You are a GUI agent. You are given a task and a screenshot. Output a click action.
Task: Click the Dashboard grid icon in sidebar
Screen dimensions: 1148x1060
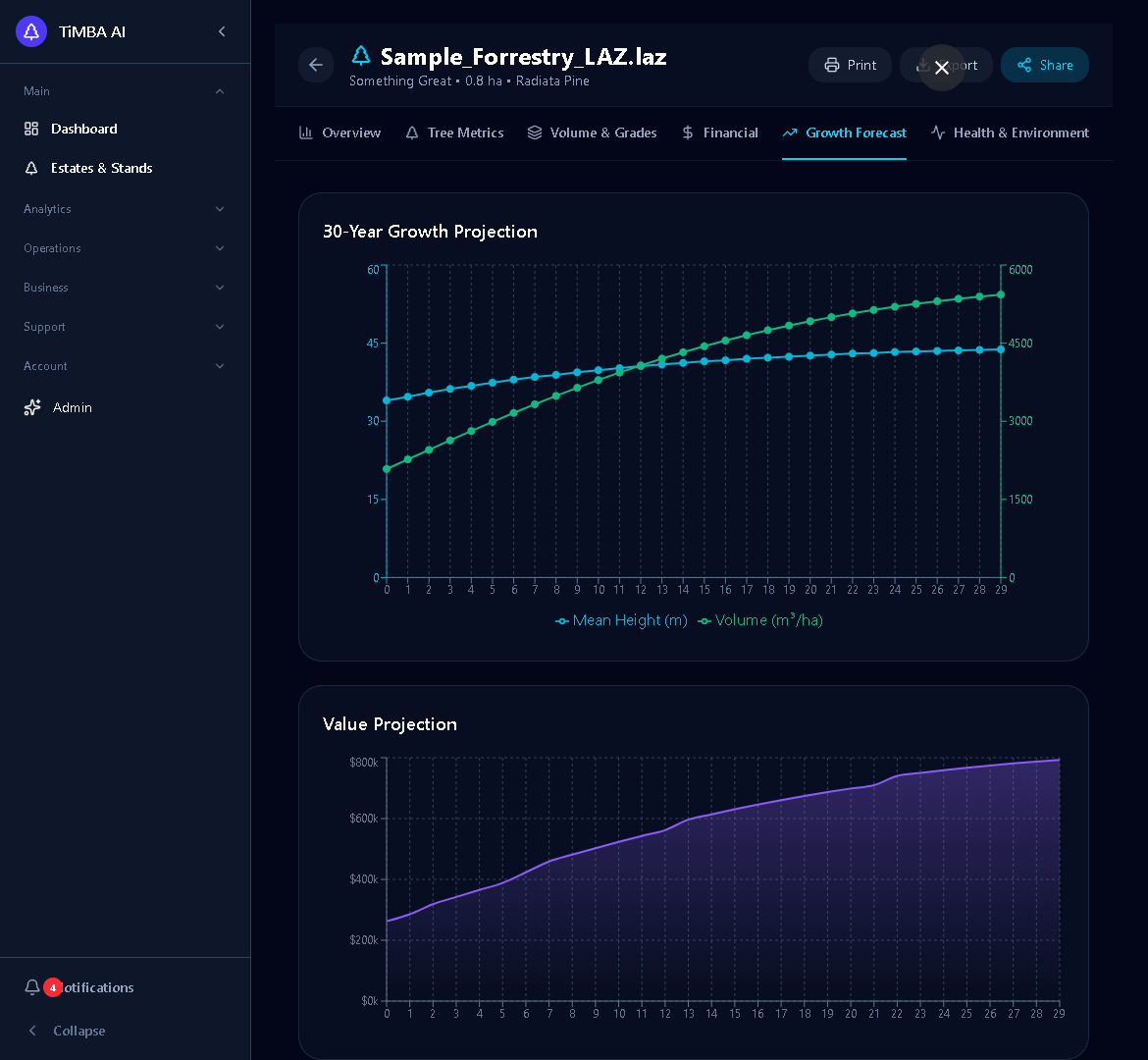pos(31,129)
